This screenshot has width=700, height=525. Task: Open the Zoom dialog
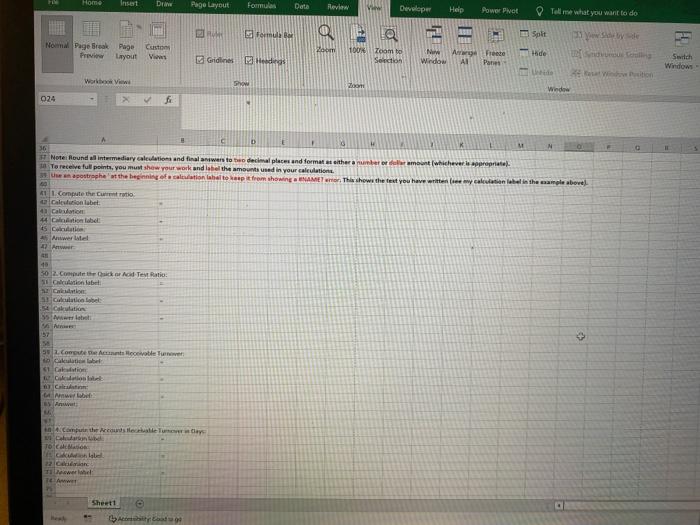326,39
